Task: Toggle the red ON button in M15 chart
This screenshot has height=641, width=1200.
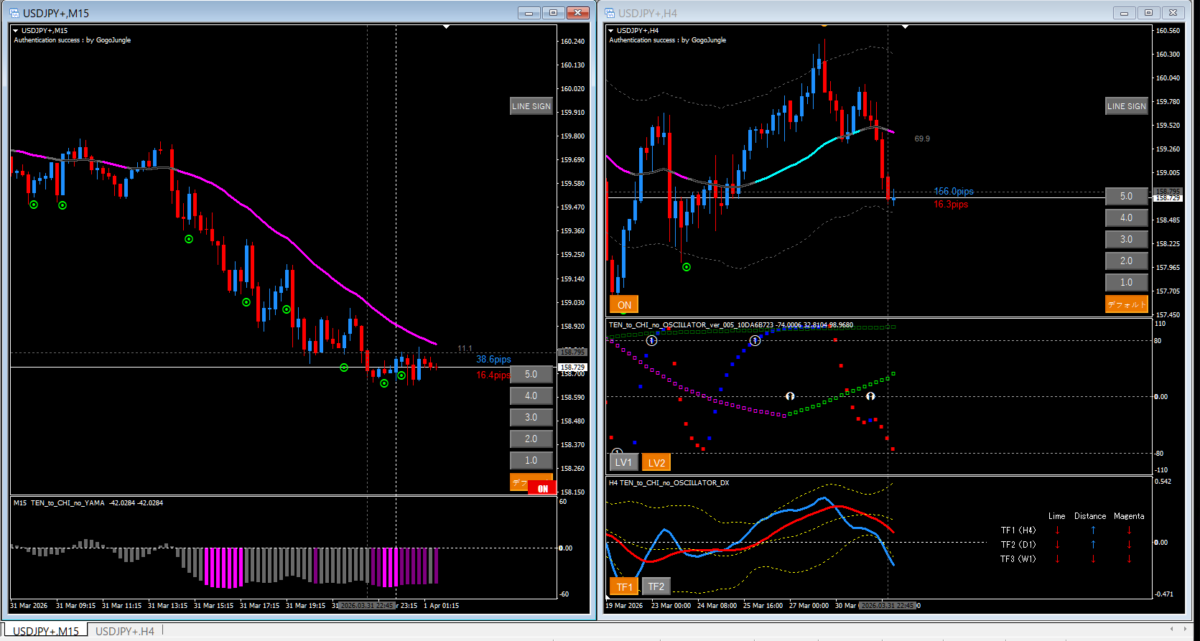Action: (542, 489)
